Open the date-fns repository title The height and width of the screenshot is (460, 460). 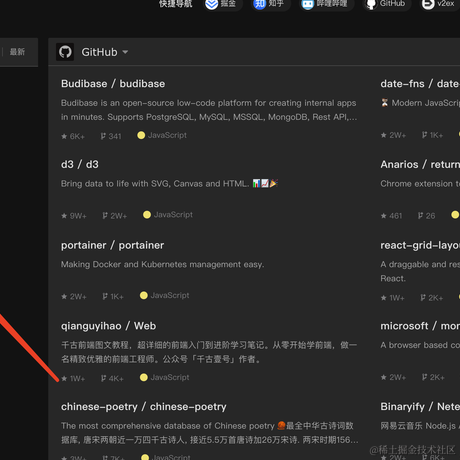coord(420,84)
